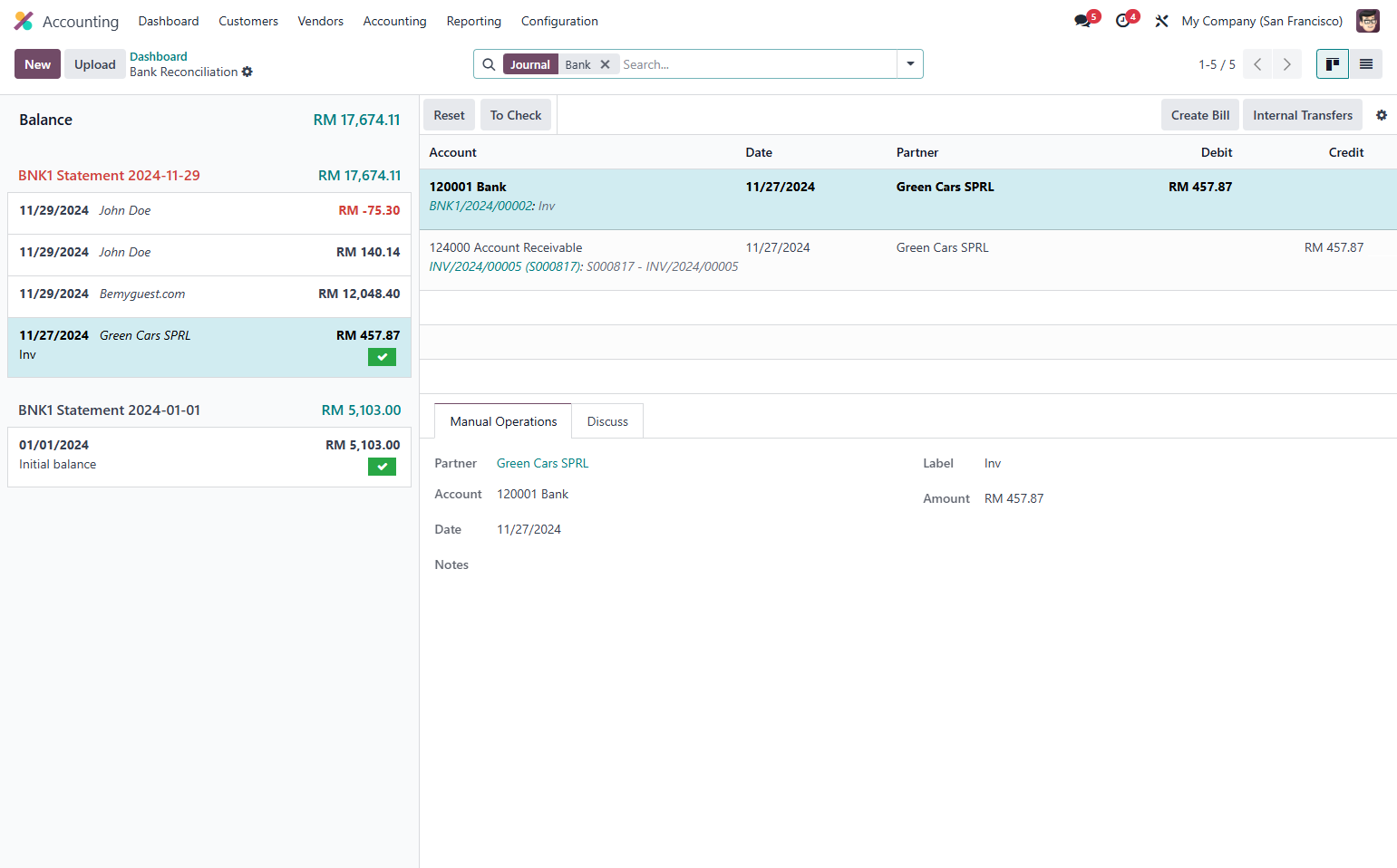Open the conversations chat icon with 5 notifications
Screen dimensions: 1397x868
(x=1083, y=21)
